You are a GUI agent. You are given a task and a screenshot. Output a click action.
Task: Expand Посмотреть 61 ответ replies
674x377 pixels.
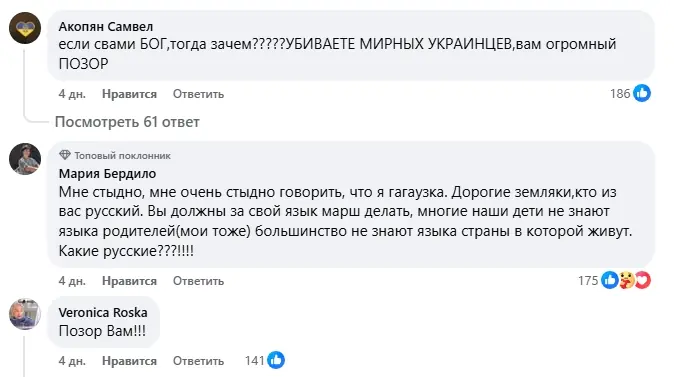127,122
